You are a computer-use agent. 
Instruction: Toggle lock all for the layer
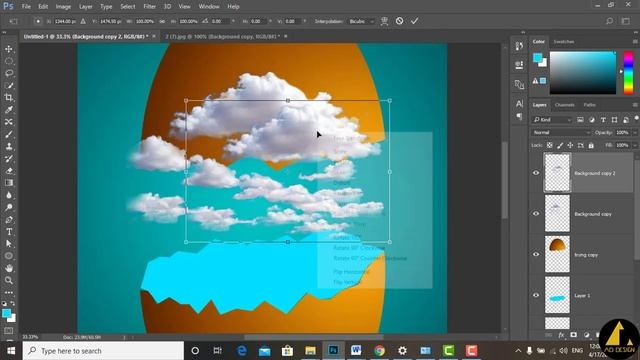tap(591, 145)
